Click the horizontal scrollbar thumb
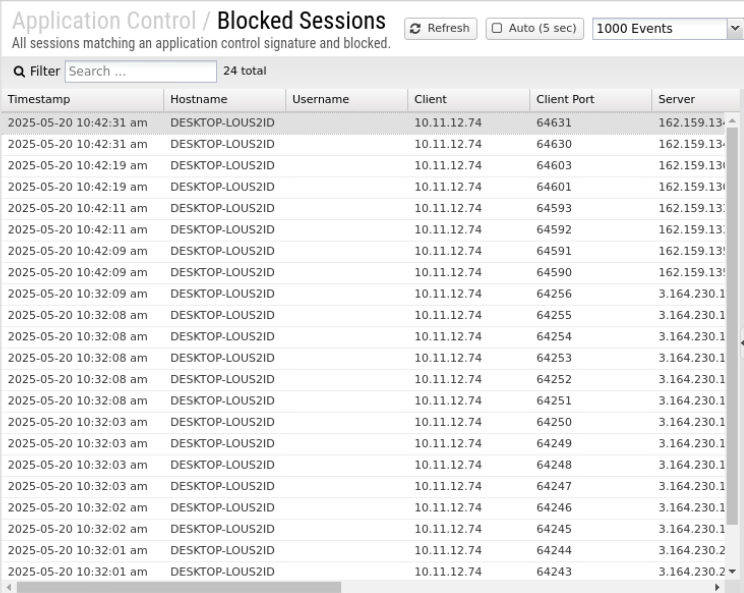Image resolution: width=744 pixels, height=593 pixels. pos(180,587)
